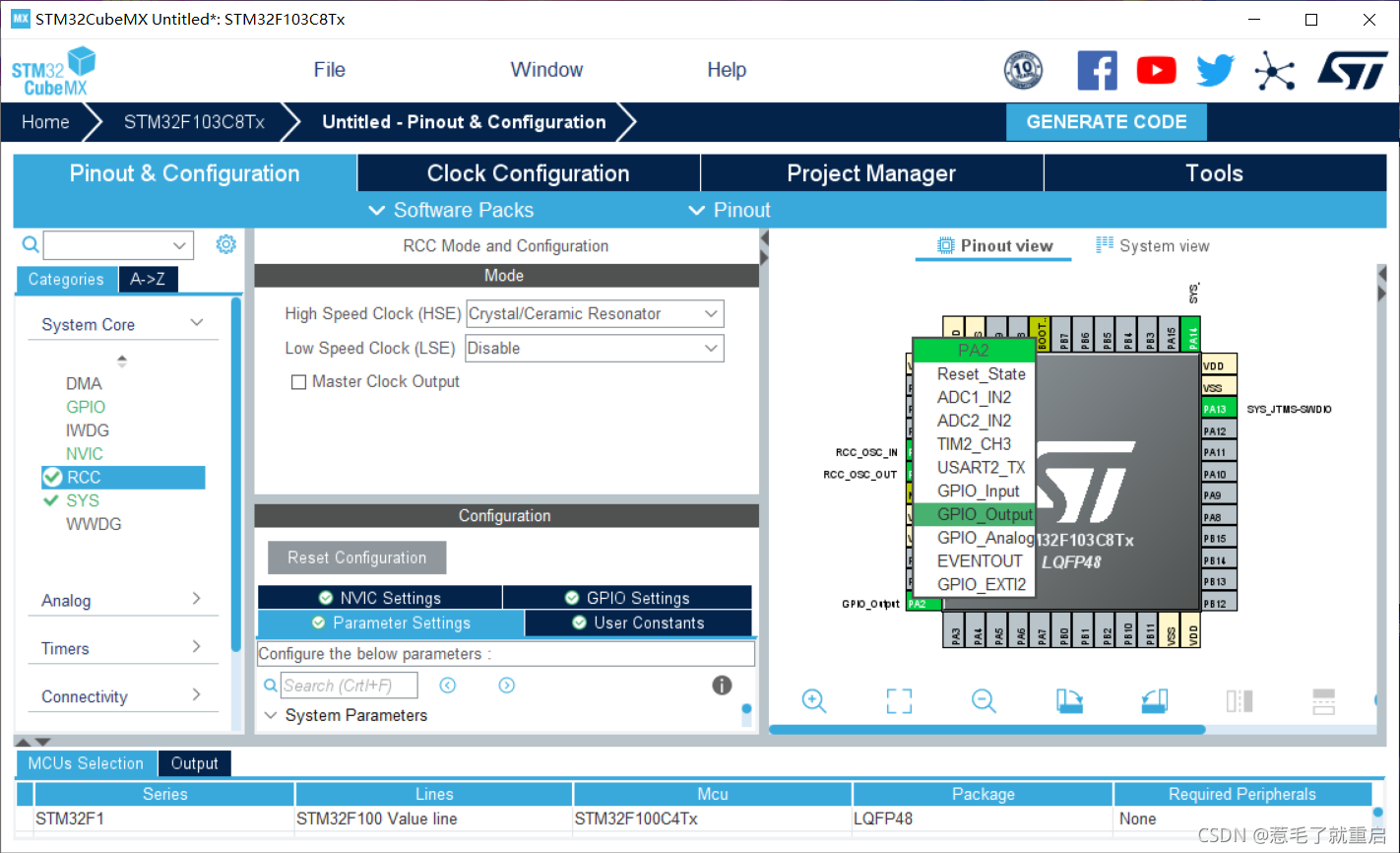Open NVIC Settings tab
This screenshot has width=1400, height=853.
pos(380,598)
